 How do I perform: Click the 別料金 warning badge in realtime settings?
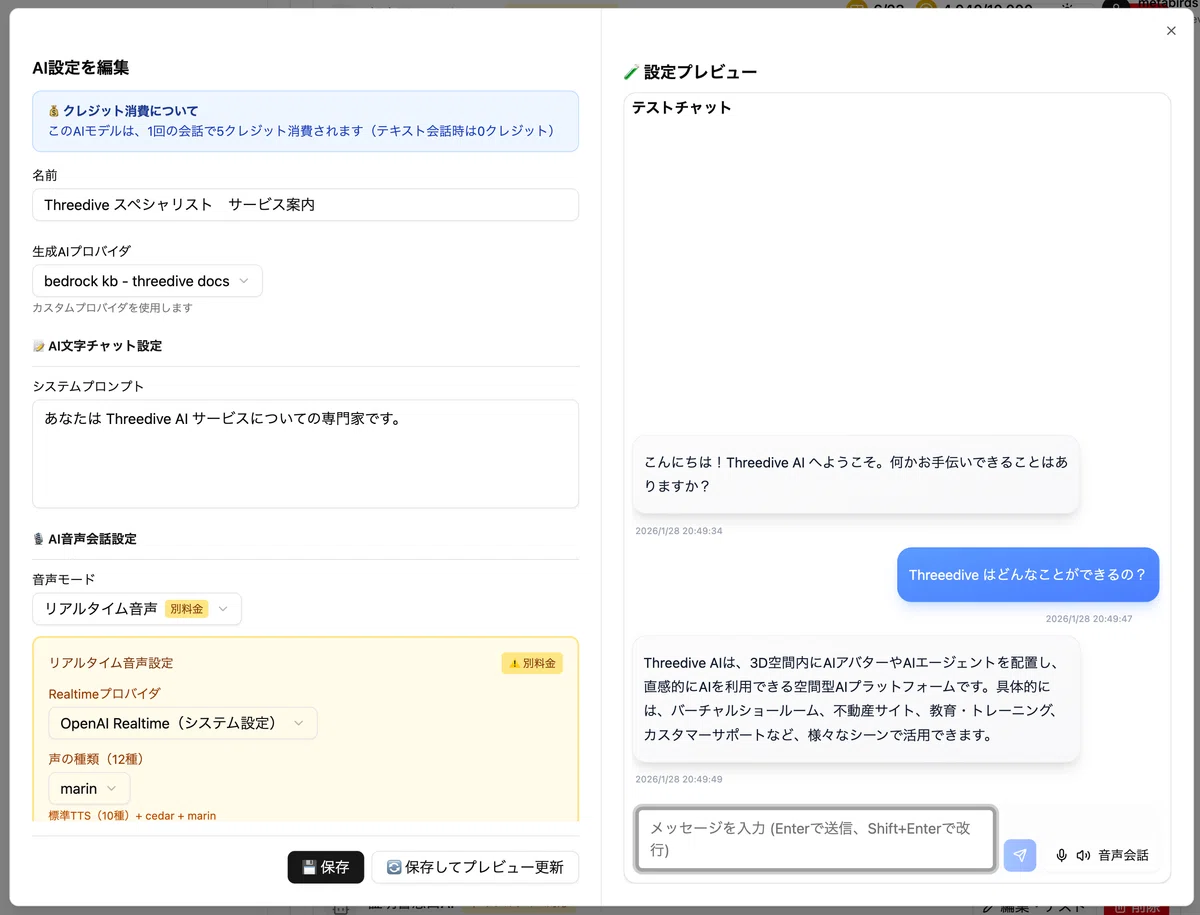pyautogui.click(x=532, y=663)
